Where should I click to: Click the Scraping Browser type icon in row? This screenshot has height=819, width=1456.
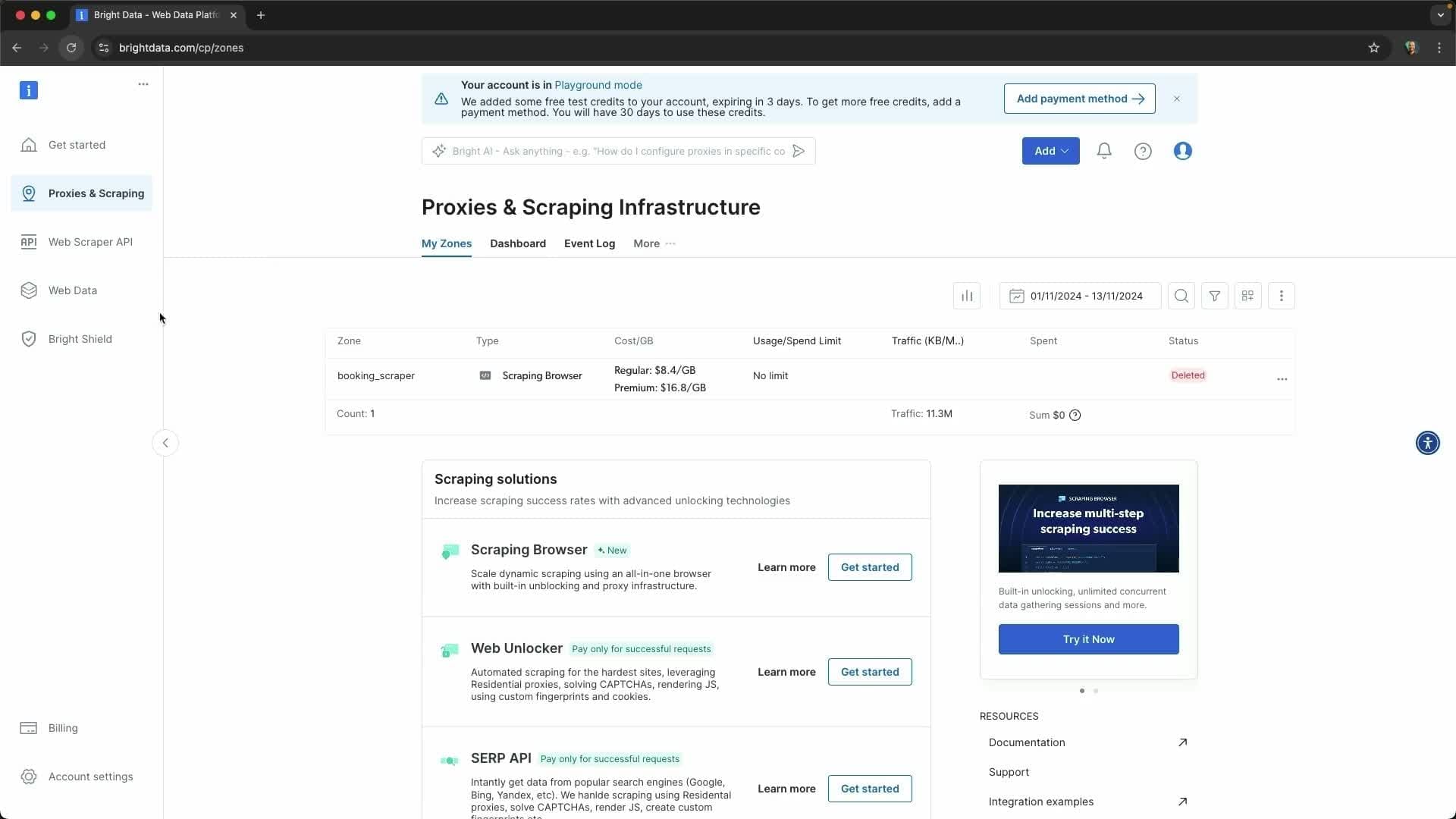point(485,375)
